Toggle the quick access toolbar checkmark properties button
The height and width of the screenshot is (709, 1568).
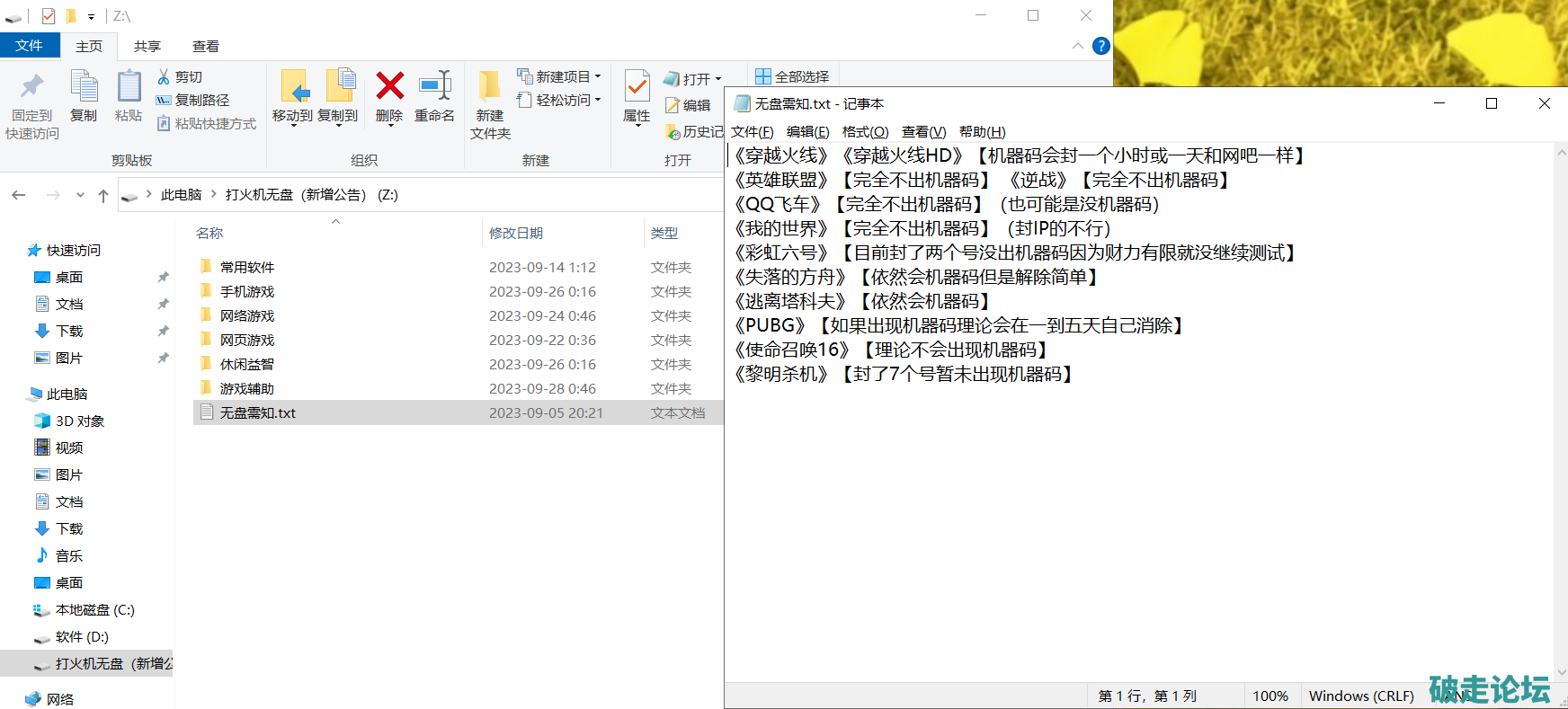coord(49,16)
